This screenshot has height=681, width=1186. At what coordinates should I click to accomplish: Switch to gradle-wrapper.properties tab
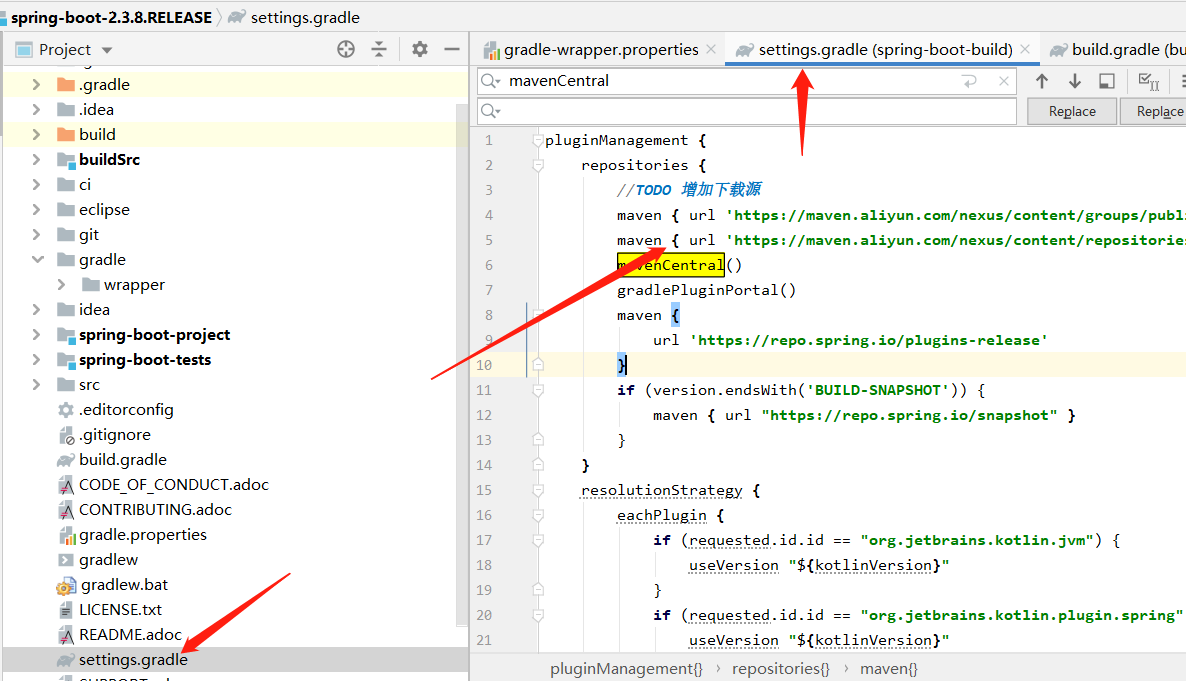click(601, 49)
